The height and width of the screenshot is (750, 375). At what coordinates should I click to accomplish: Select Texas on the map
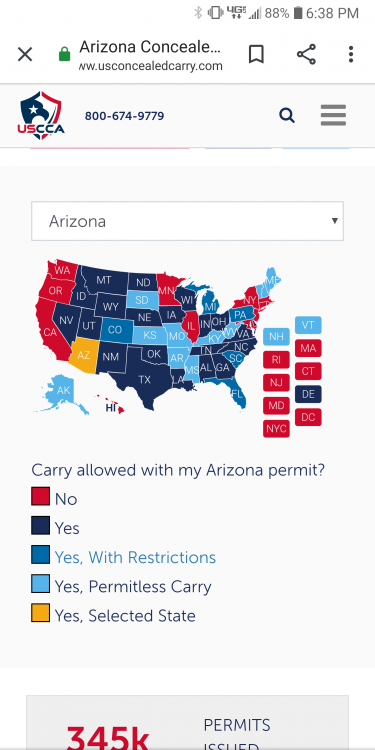pos(144,380)
